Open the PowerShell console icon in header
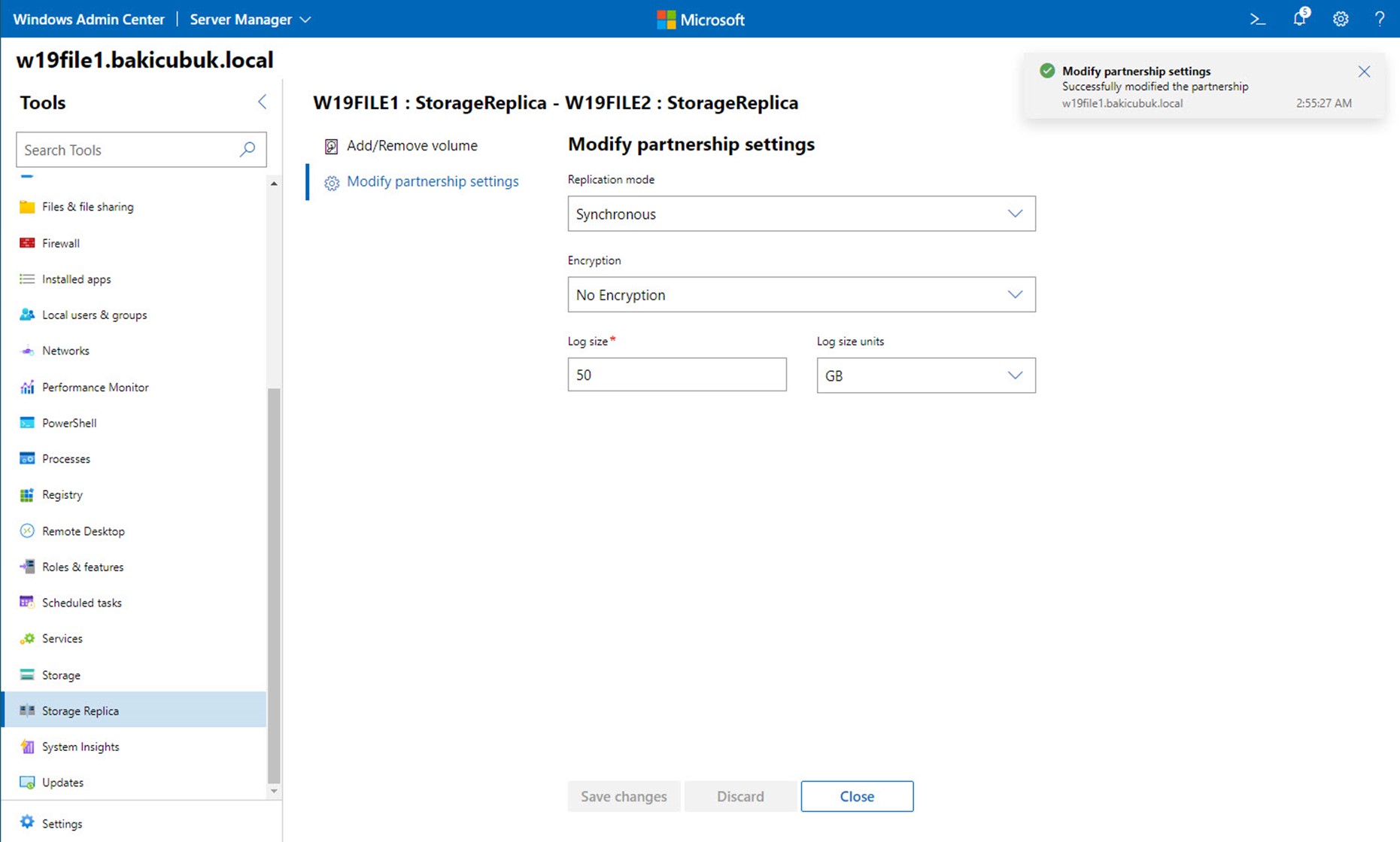Screen dimensions: 1400x842 pos(1257,20)
